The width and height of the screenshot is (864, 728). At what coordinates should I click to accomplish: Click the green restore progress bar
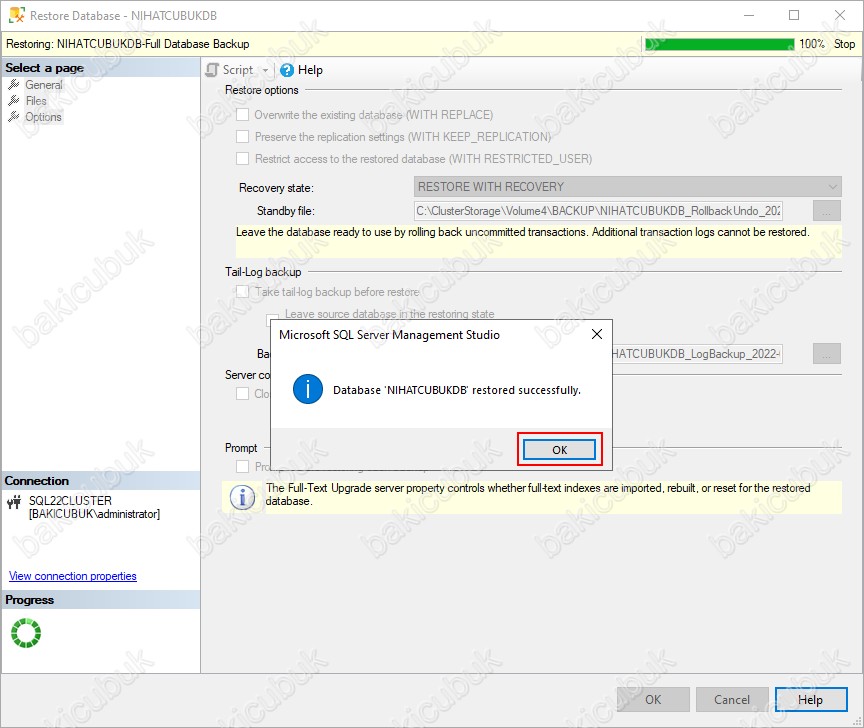click(x=720, y=44)
